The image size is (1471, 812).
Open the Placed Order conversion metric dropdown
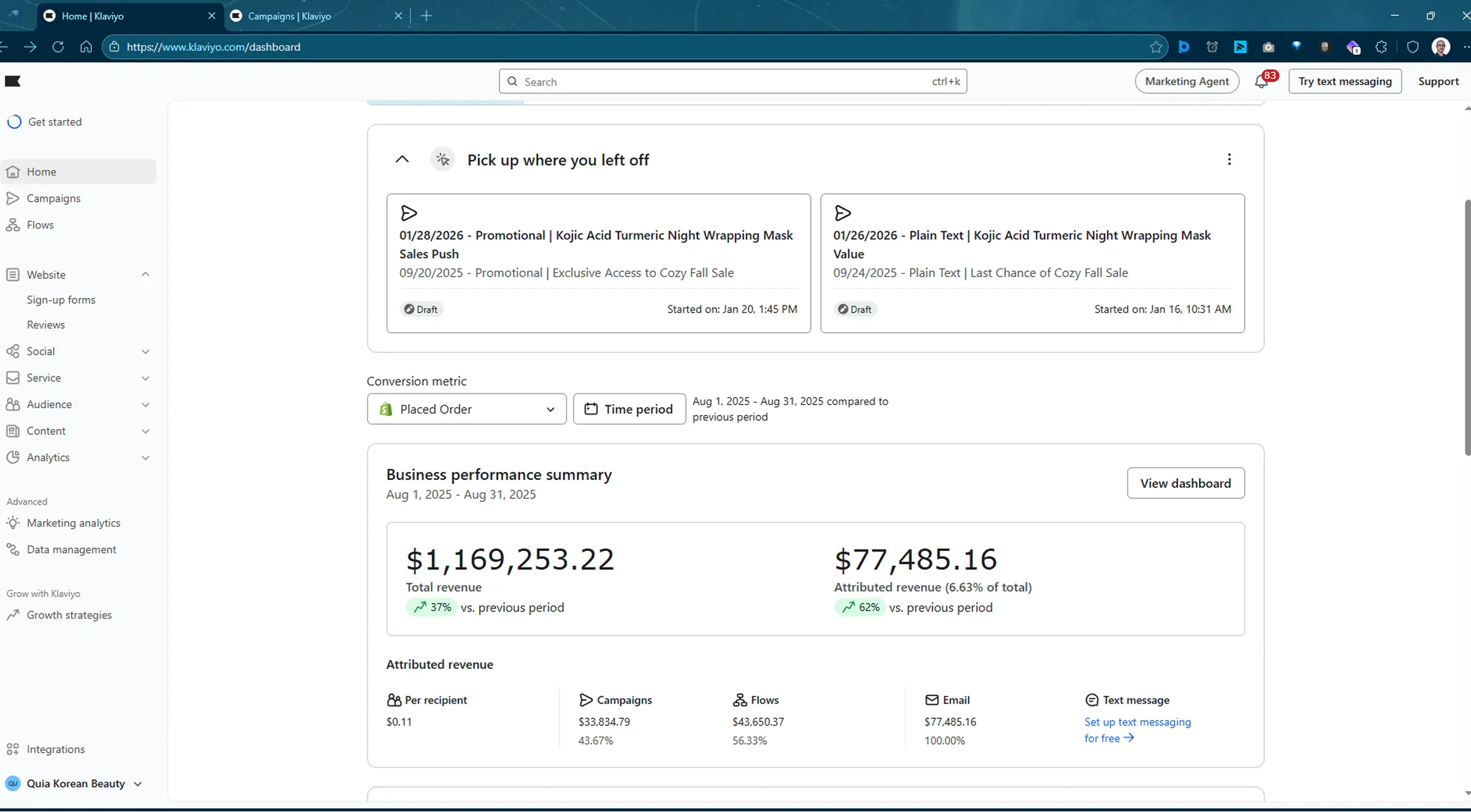coord(466,409)
